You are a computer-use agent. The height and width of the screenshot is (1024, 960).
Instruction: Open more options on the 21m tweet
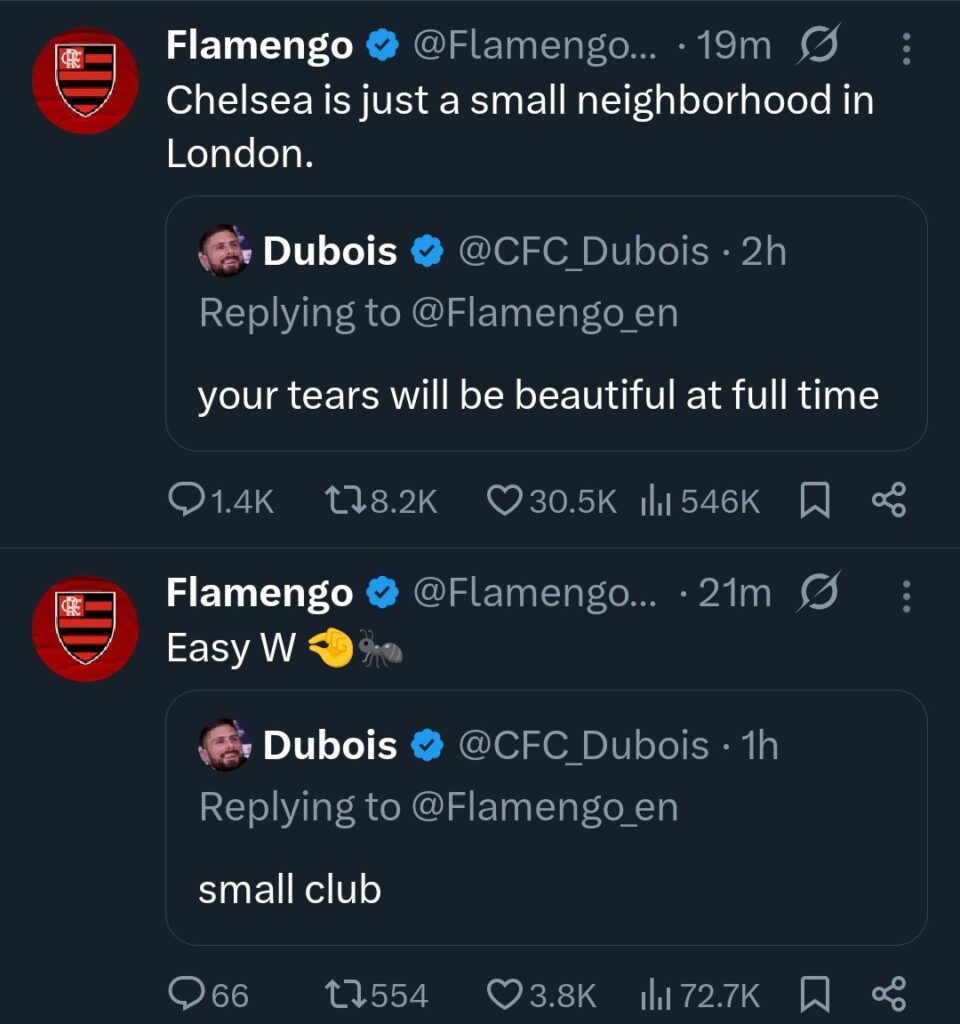click(906, 596)
